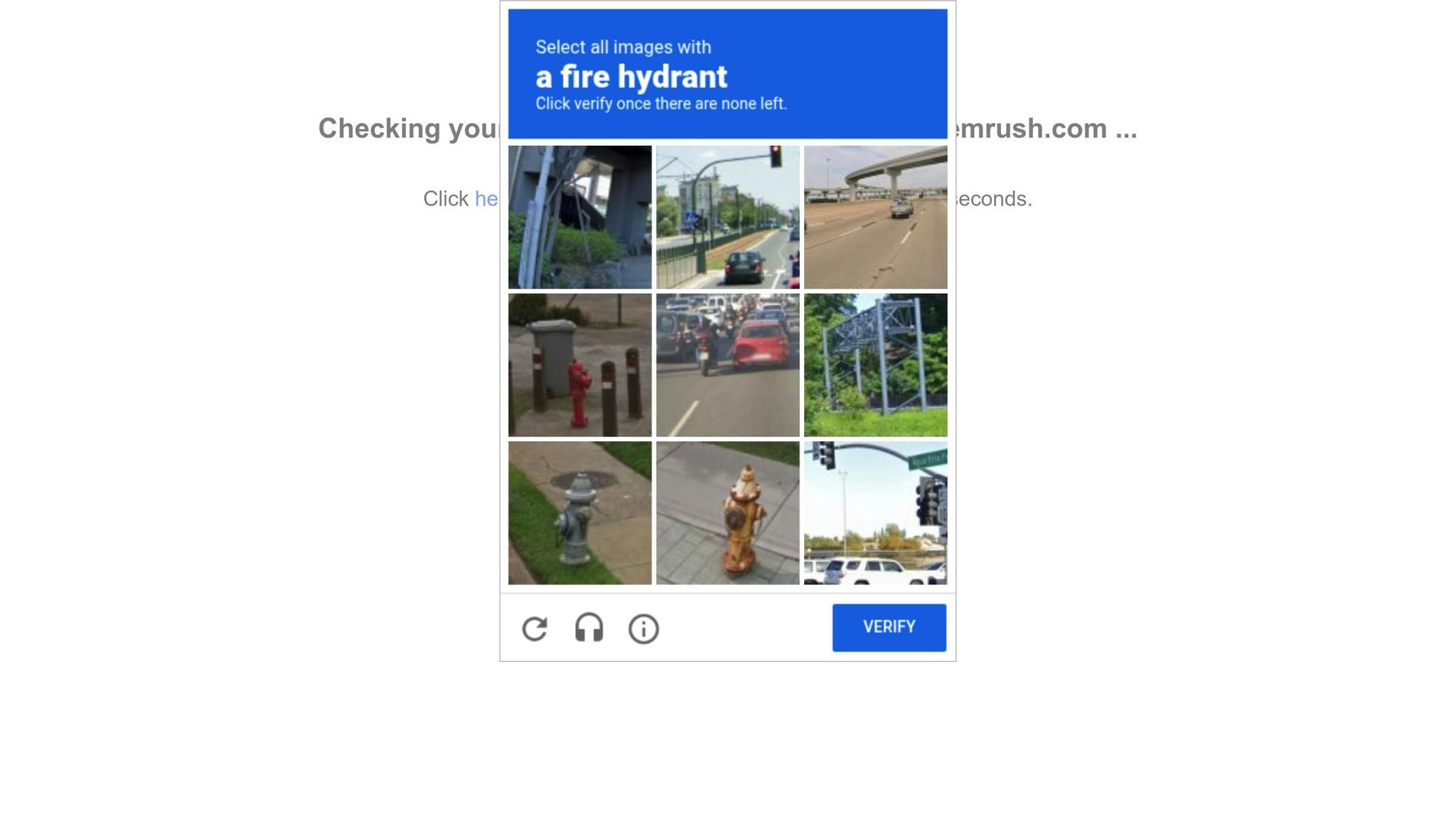Image resolution: width=1456 pixels, height=819 pixels.
Task: Click the partially hidden 'here' link
Action: coord(486,198)
